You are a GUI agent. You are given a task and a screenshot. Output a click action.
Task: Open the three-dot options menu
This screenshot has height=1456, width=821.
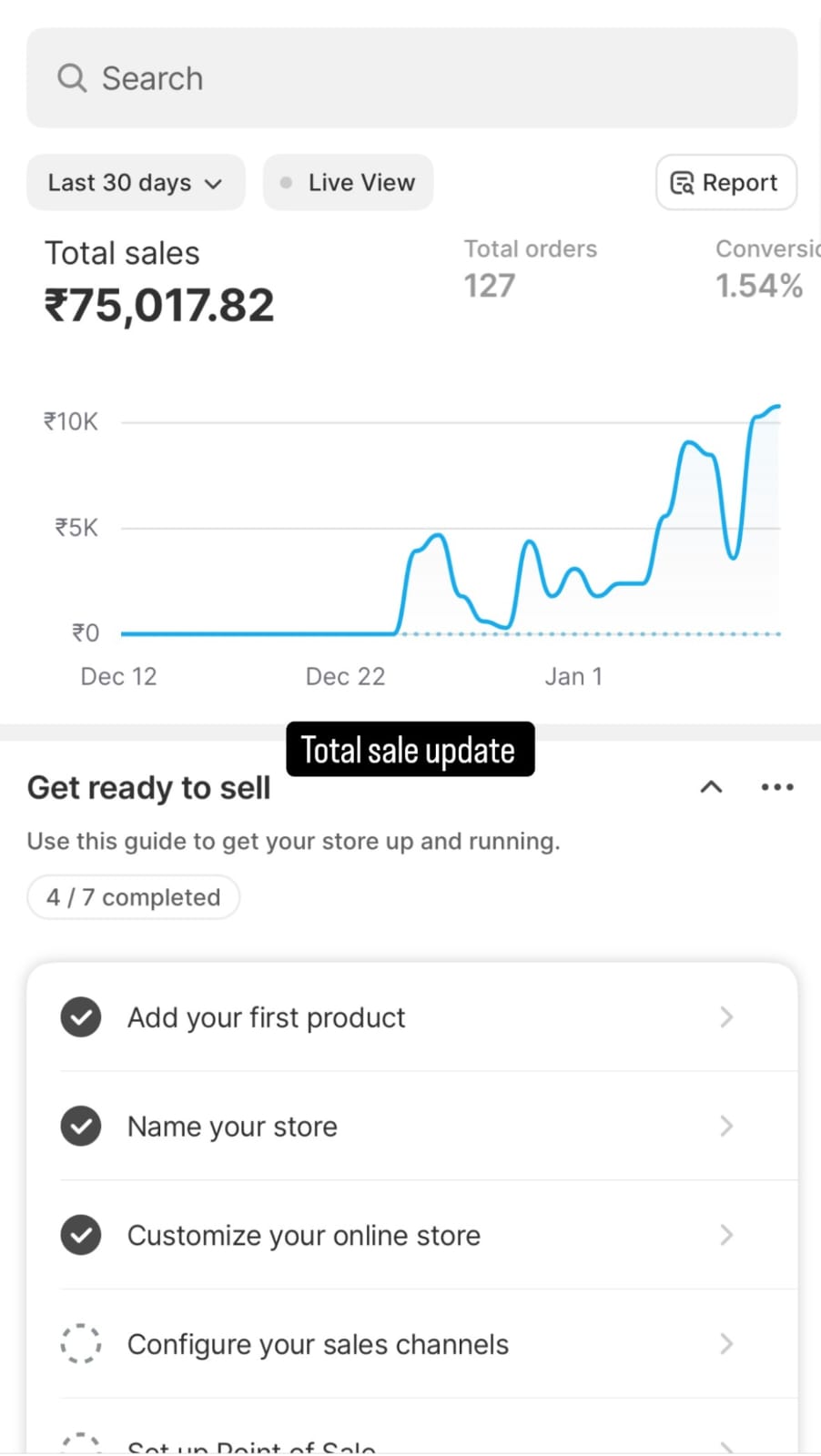point(777,787)
